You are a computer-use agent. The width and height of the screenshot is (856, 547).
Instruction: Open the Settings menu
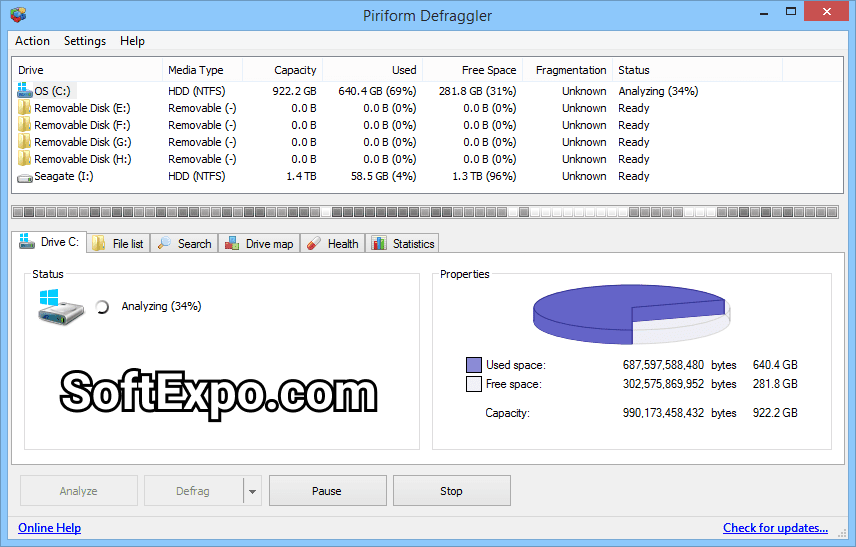tap(85, 41)
